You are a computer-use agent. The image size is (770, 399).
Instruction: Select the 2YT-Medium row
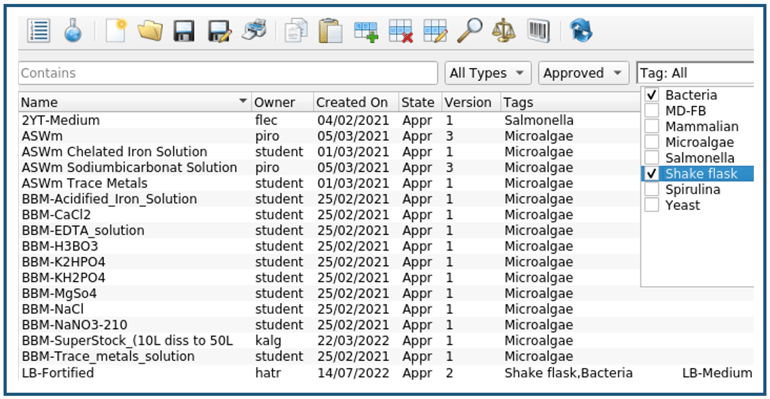click(329, 120)
